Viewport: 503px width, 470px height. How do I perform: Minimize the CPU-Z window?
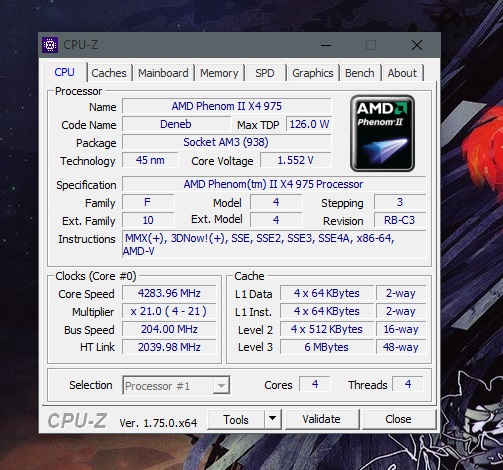tap(326, 45)
